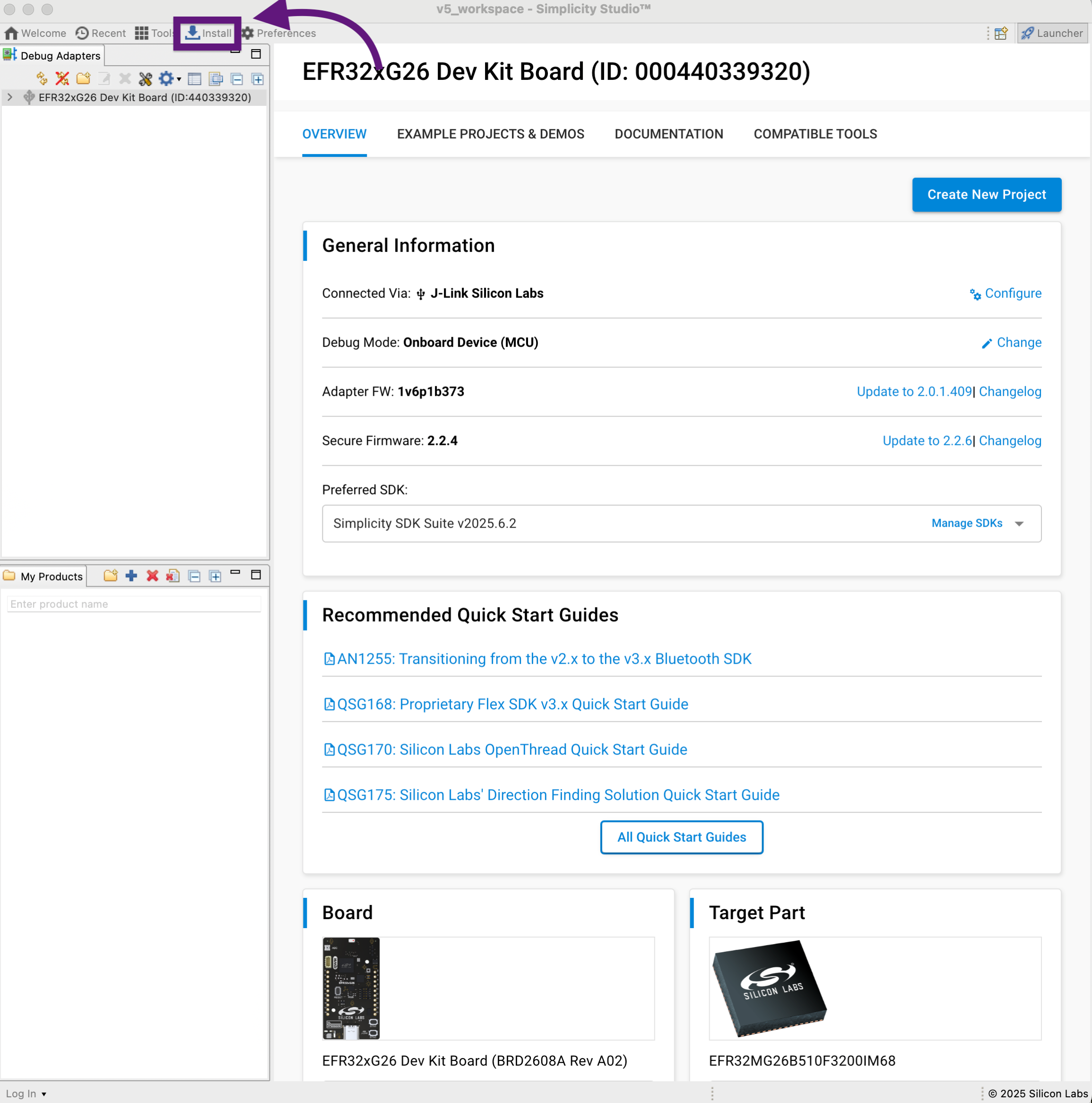This screenshot has height=1103, width=1092.
Task: Click the red X remove product icon
Action: pyautogui.click(x=152, y=575)
